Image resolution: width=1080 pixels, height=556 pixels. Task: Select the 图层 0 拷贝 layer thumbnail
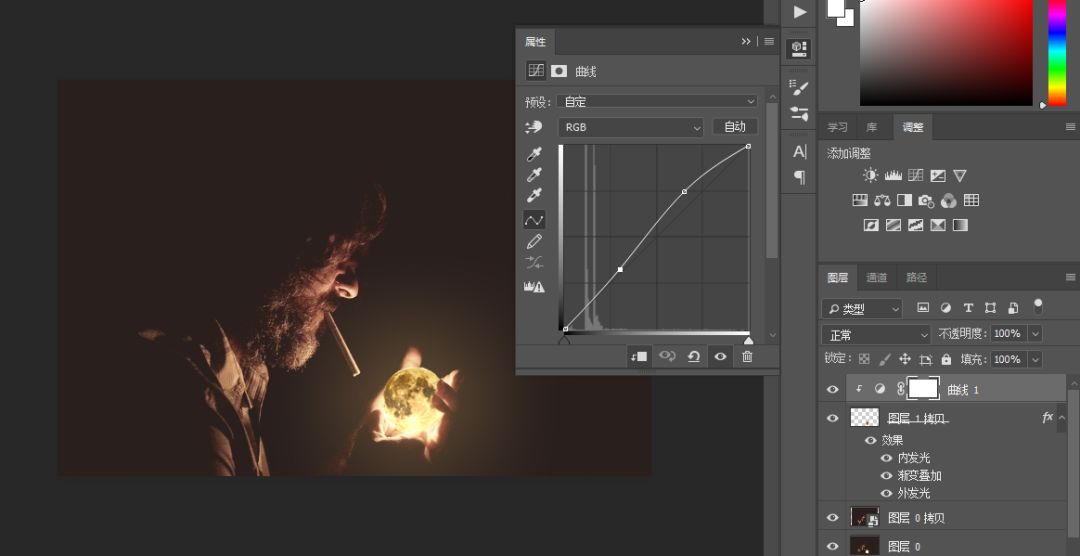coord(864,517)
